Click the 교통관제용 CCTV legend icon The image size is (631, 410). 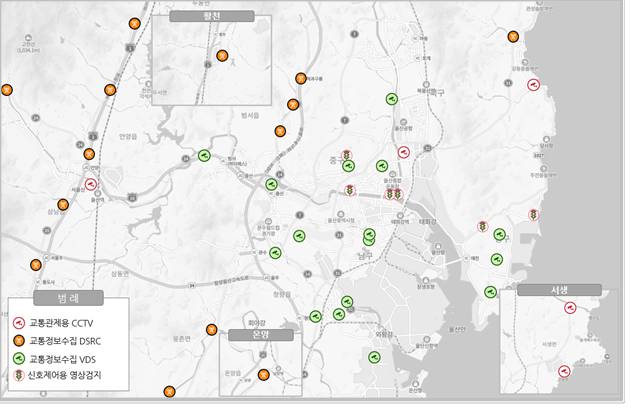coord(19,323)
